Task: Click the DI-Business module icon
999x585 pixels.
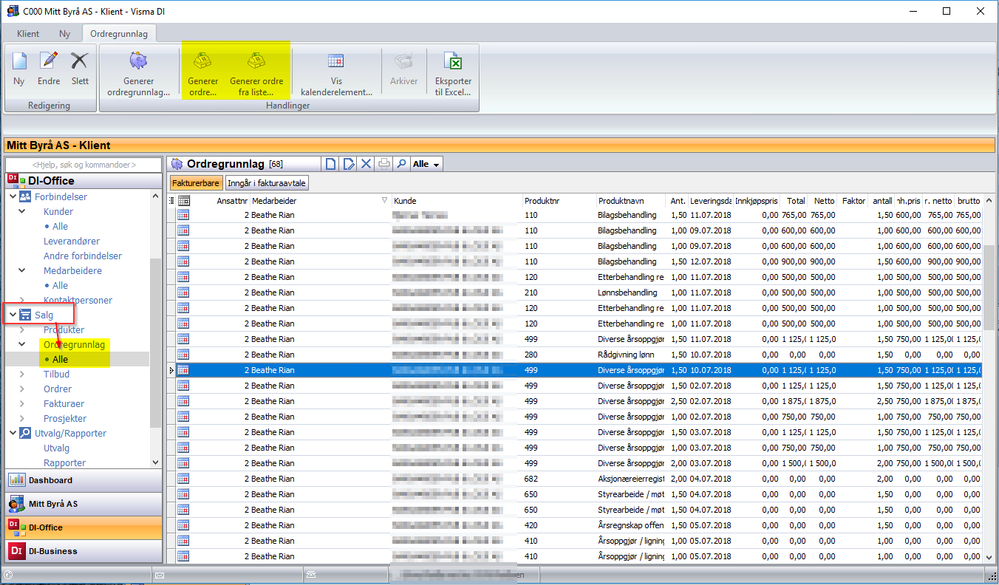Action: tap(17, 551)
